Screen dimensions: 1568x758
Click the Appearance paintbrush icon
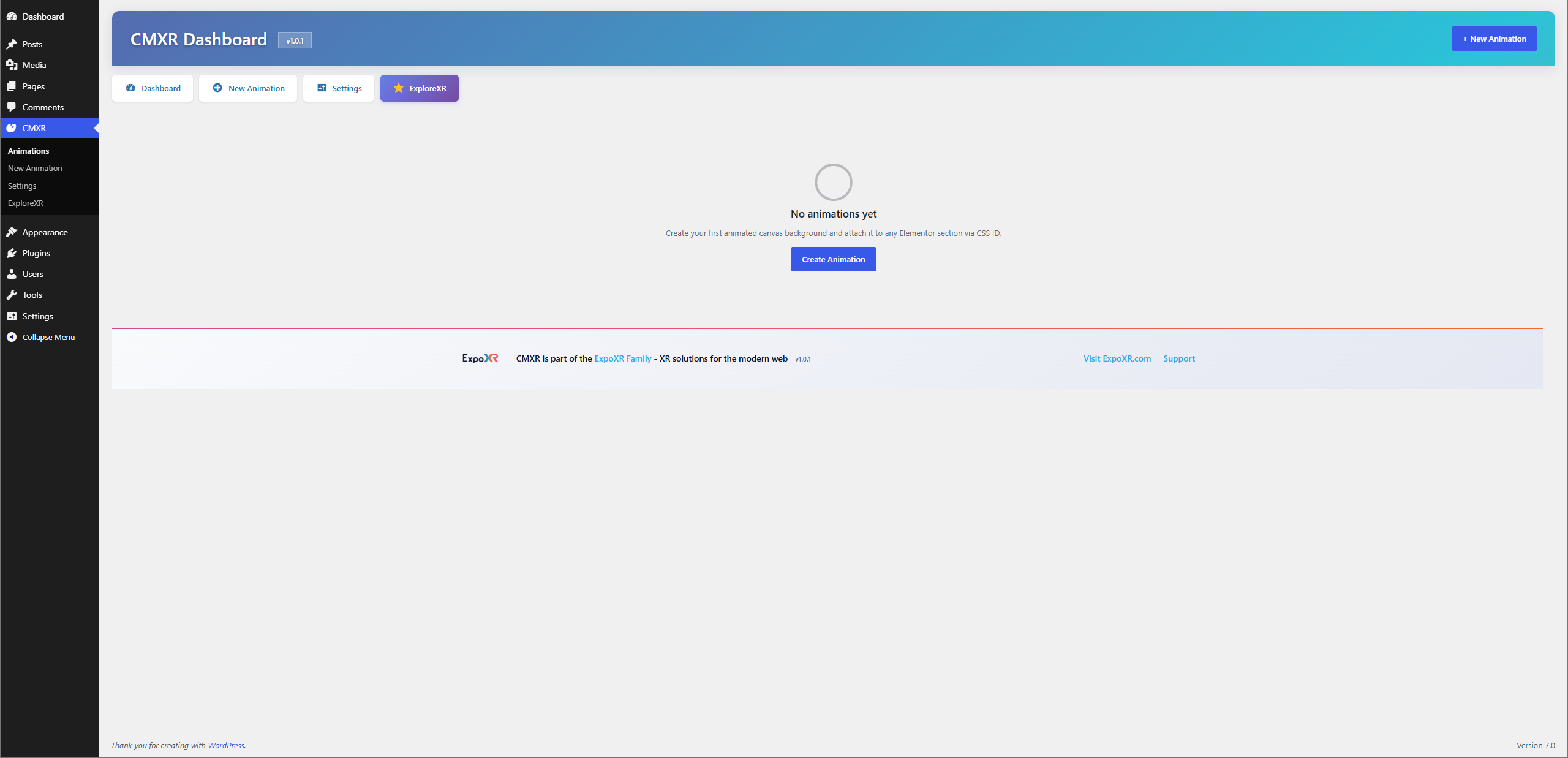click(12, 232)
